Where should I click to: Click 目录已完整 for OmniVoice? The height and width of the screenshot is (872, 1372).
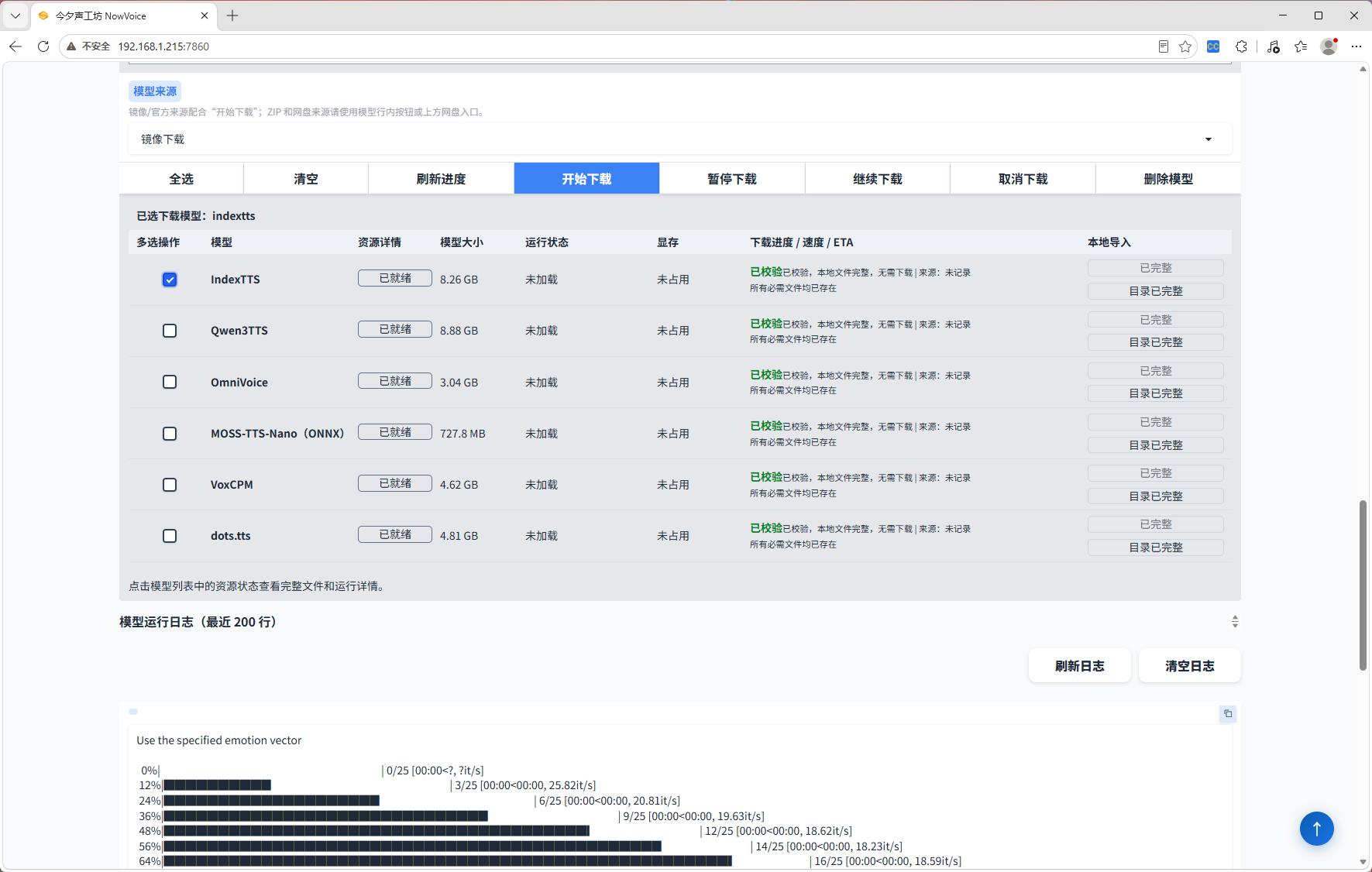1156,393
